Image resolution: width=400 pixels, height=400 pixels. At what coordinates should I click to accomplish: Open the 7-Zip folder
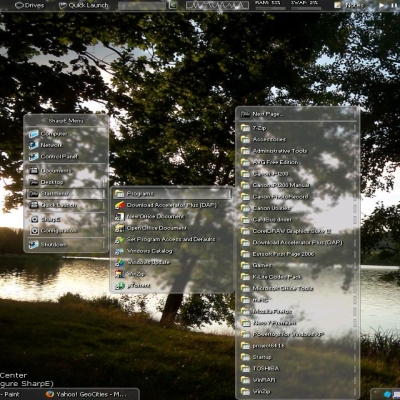(298, 128)
